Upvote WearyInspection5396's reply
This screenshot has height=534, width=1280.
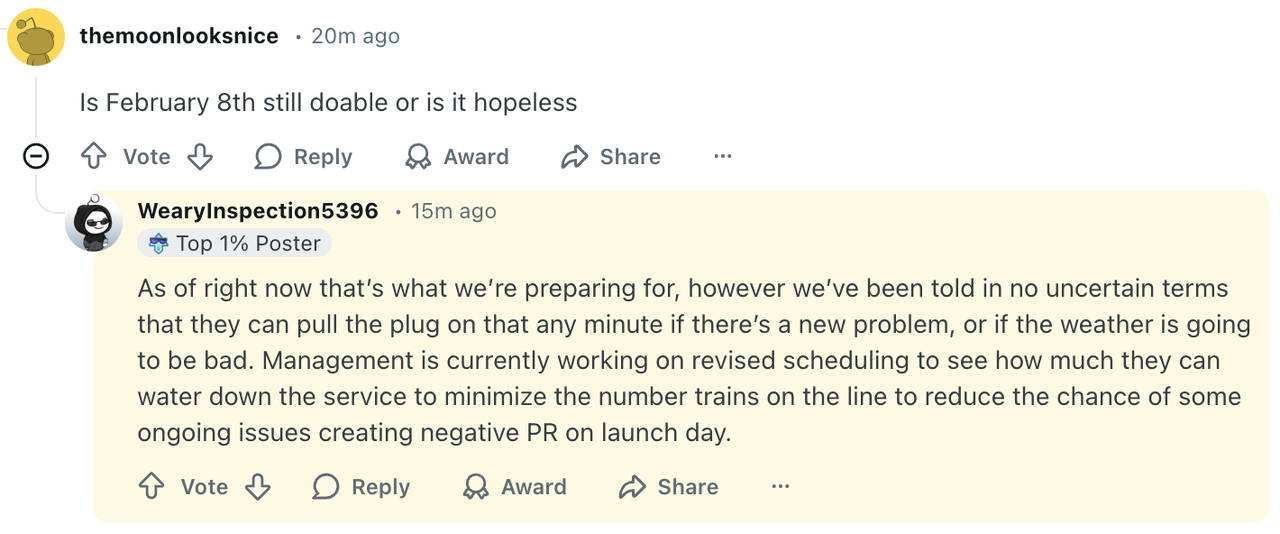(x=151, y=486)
